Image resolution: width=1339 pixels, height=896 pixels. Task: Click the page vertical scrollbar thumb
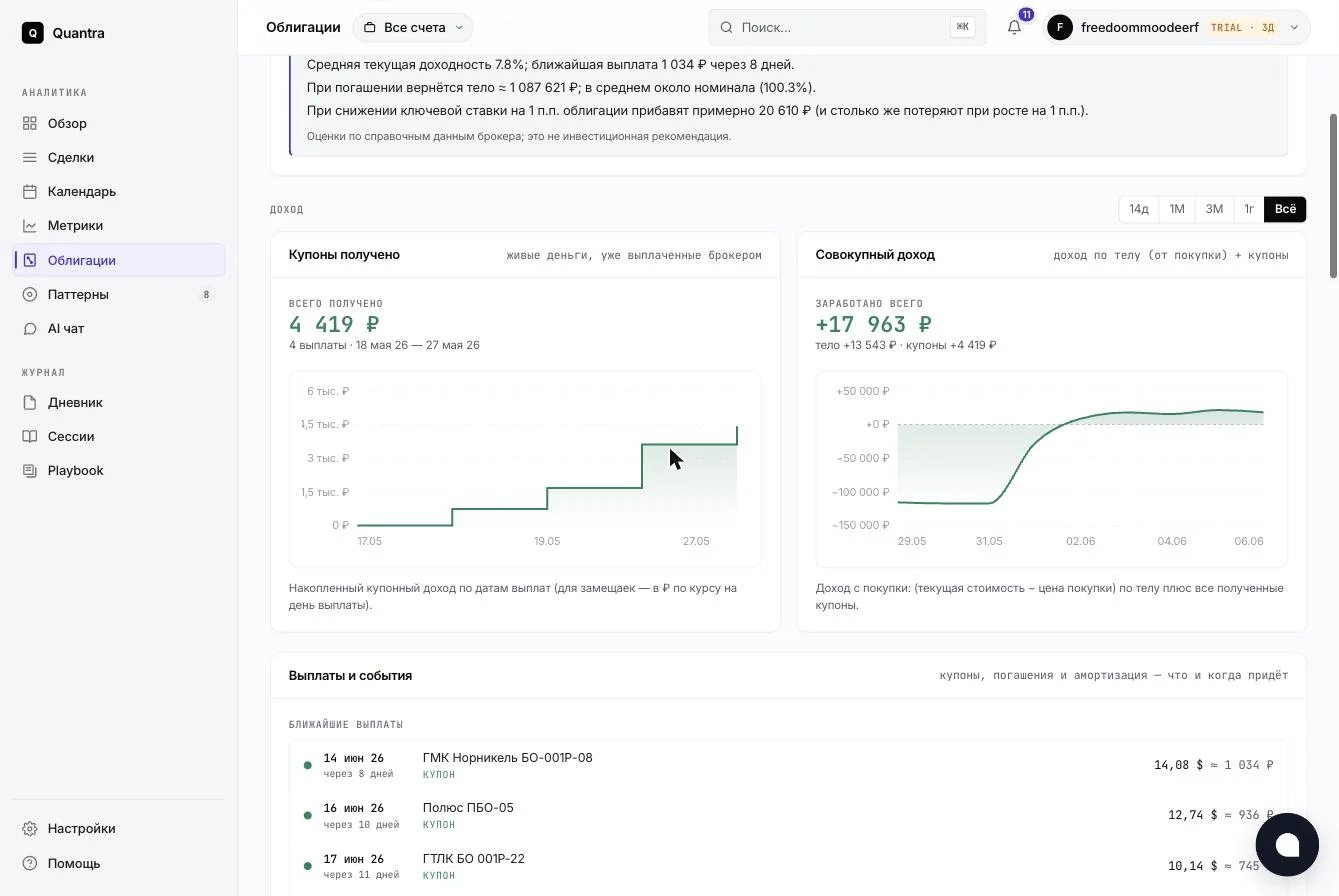point(1333,195)
